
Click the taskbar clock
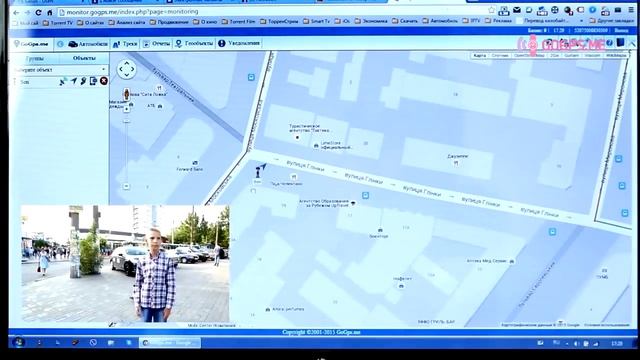tap(617, 344)
